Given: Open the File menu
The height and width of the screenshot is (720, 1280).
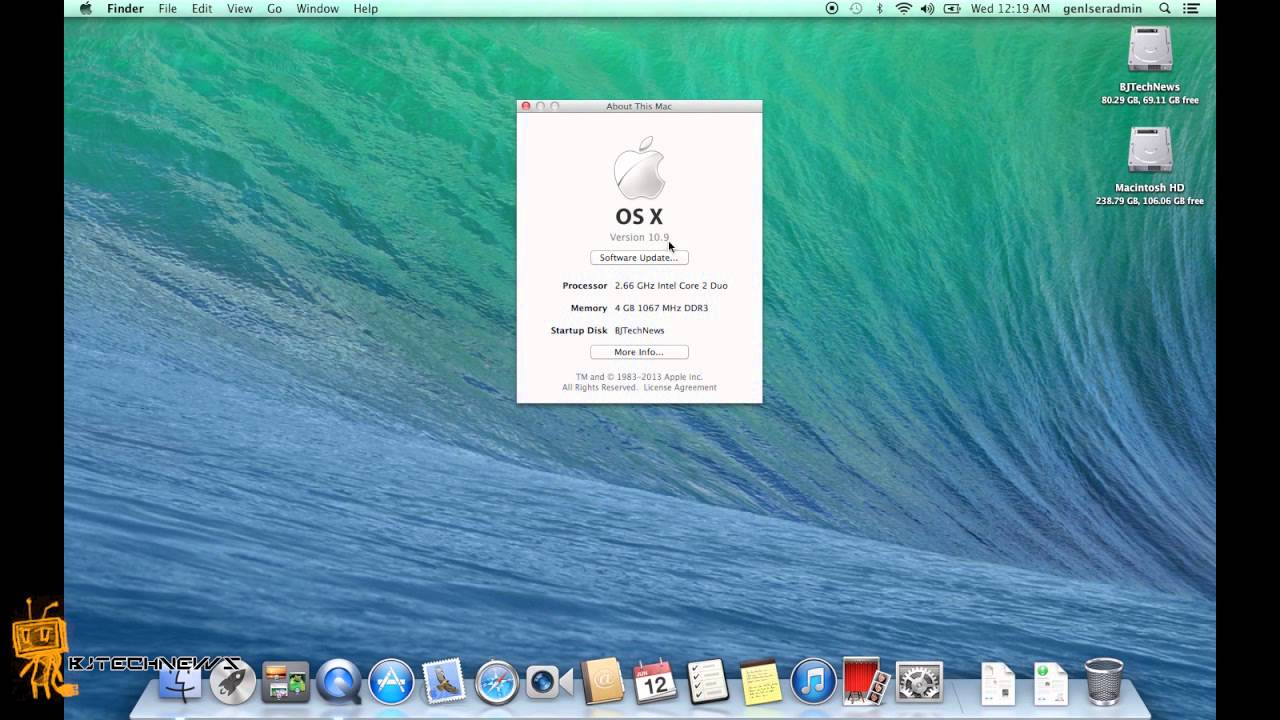Looking at the screenshot, I should click(167, 9).
